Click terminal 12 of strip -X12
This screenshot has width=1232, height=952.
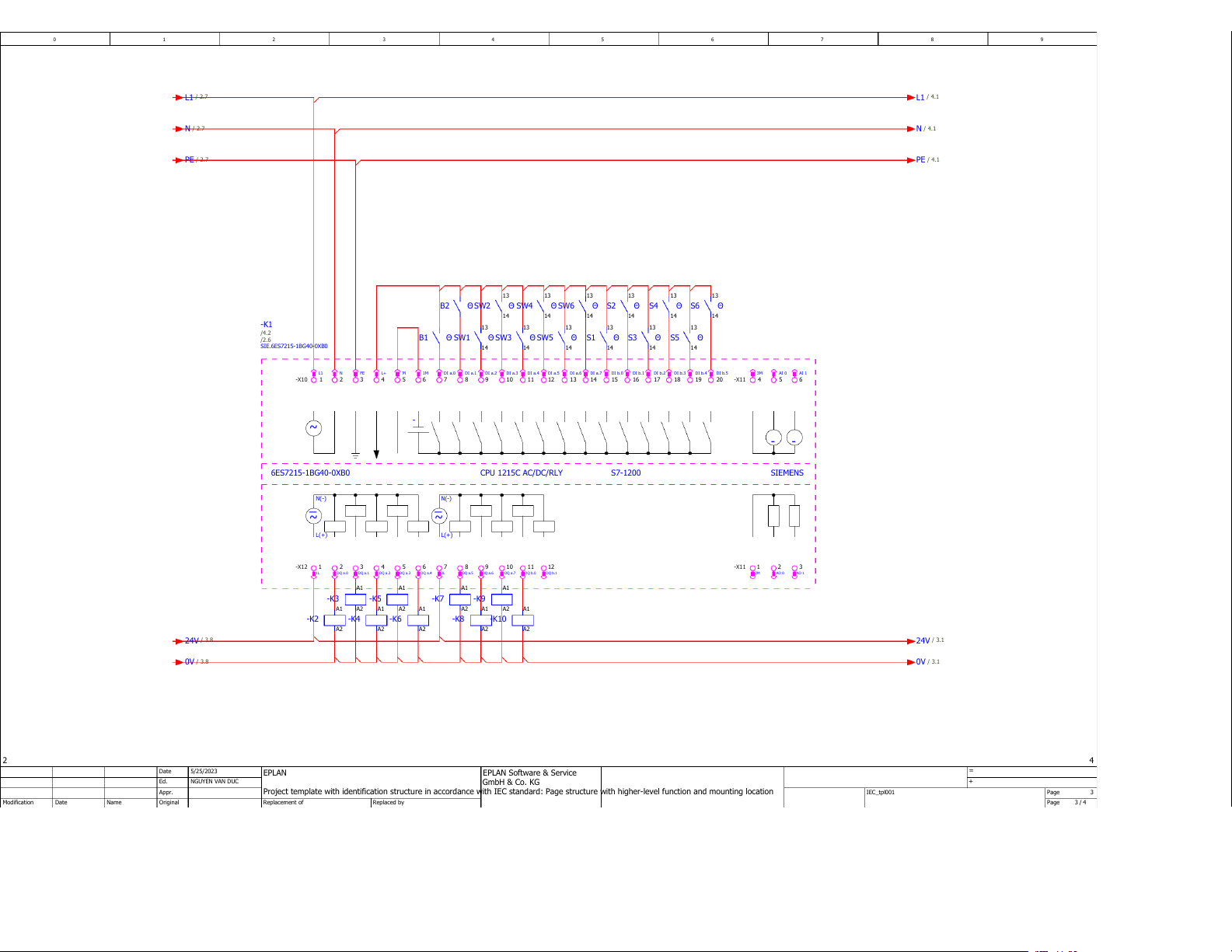[544, 567]
